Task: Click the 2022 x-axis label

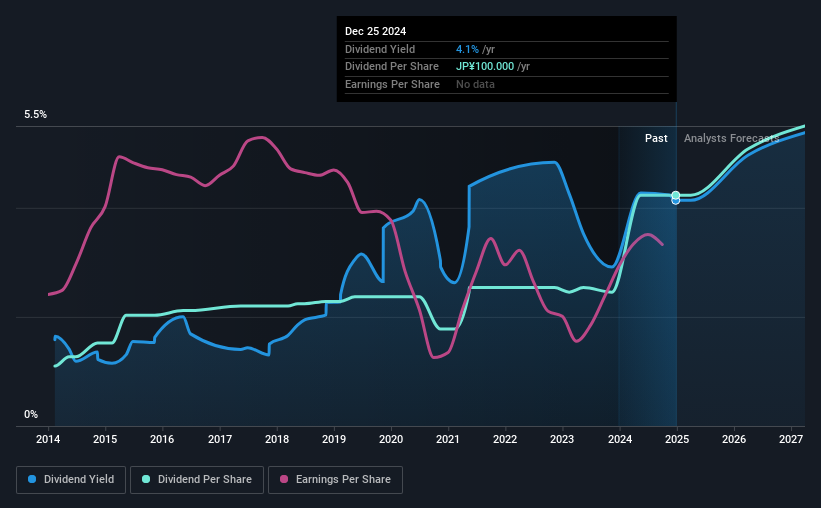Action: 505,439
